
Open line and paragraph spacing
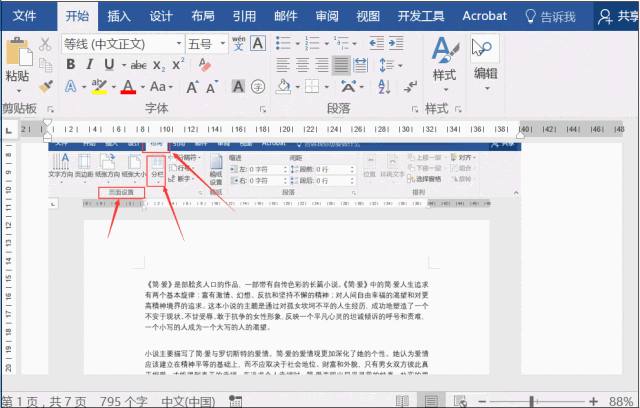(x=387, y=65)
